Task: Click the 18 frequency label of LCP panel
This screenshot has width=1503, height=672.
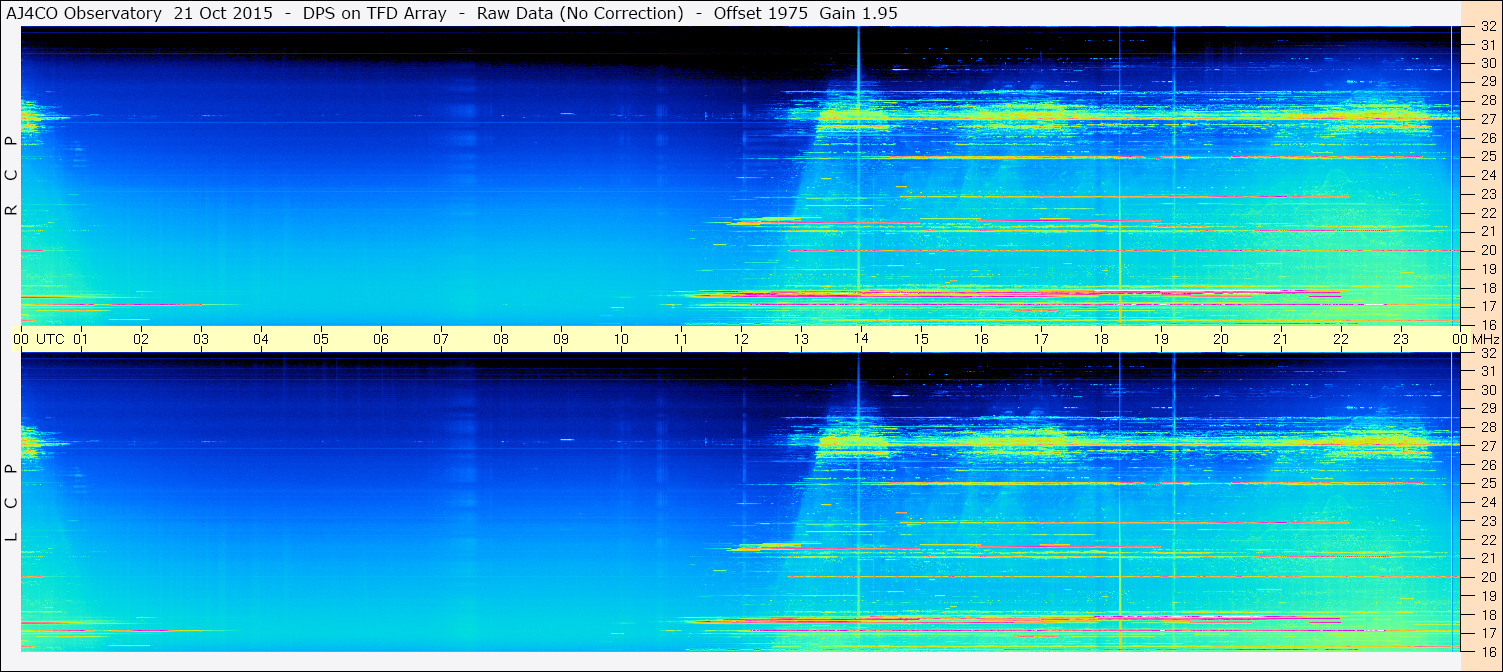Action: [1488, 614]
